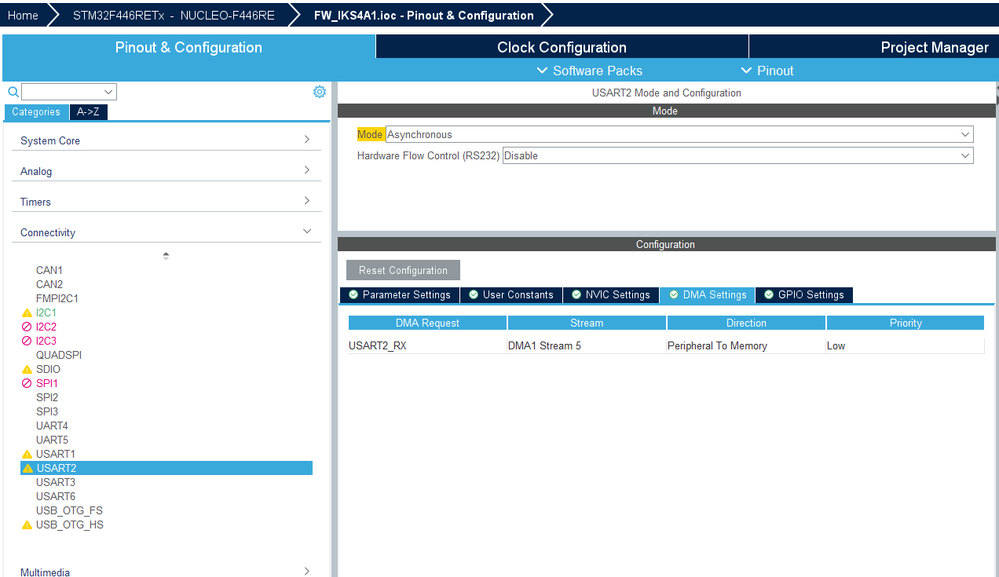Select USB_OTG_FS in the peripheral list
Viewport: 999px width, 577px height.
click(x=69, y=510)
